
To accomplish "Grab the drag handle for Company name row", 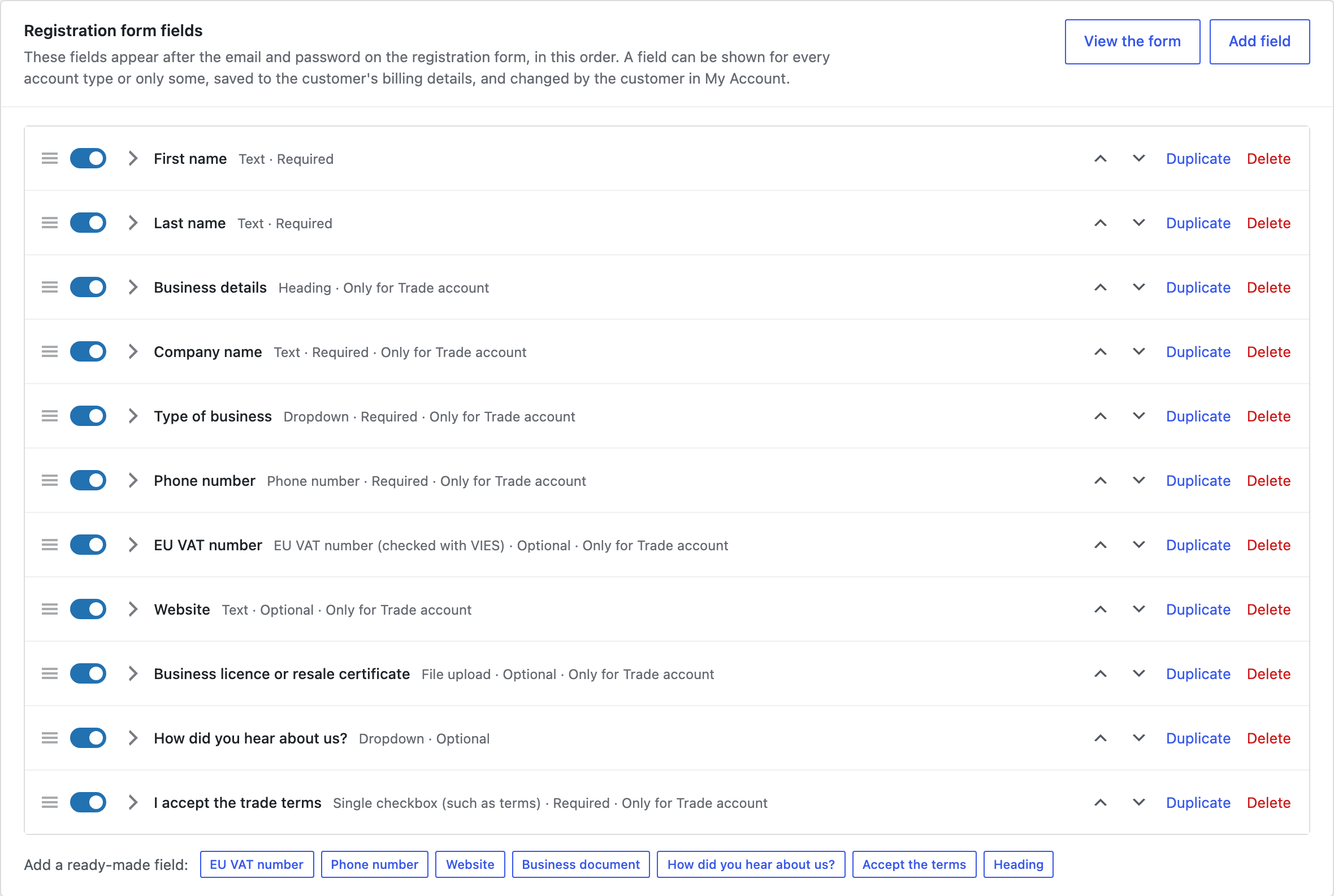I will (x=50, y=351).
